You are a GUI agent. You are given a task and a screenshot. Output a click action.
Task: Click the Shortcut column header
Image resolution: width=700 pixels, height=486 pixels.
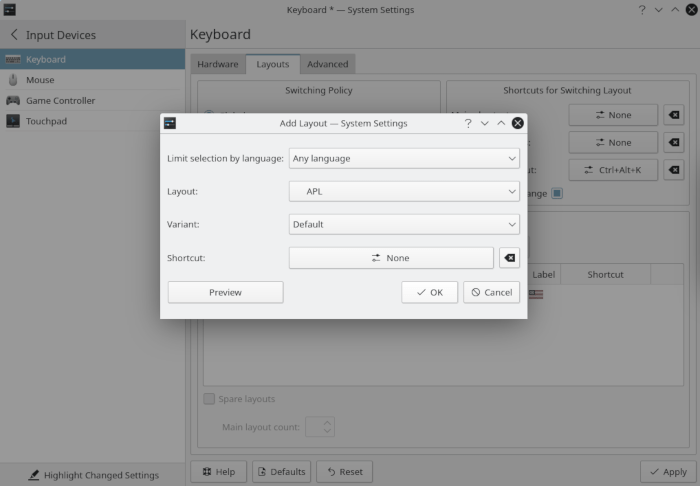[605, 274]
